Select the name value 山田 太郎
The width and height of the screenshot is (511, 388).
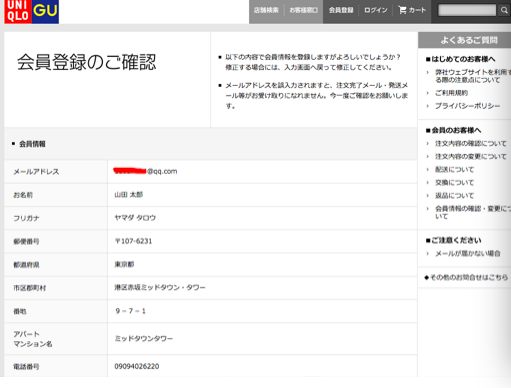coord(129,195)
